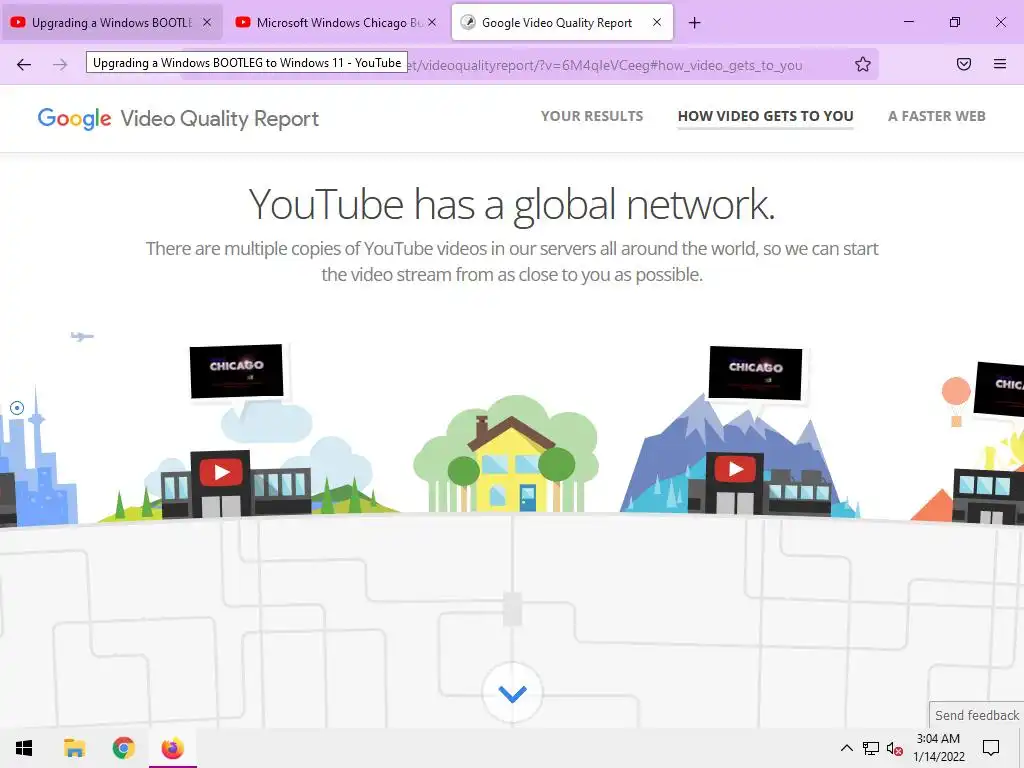Image resolution: width=1024 pixels, height=768 pixels.
Task: Open the taskbar clock and date
Action: click(x=938, y=748)
